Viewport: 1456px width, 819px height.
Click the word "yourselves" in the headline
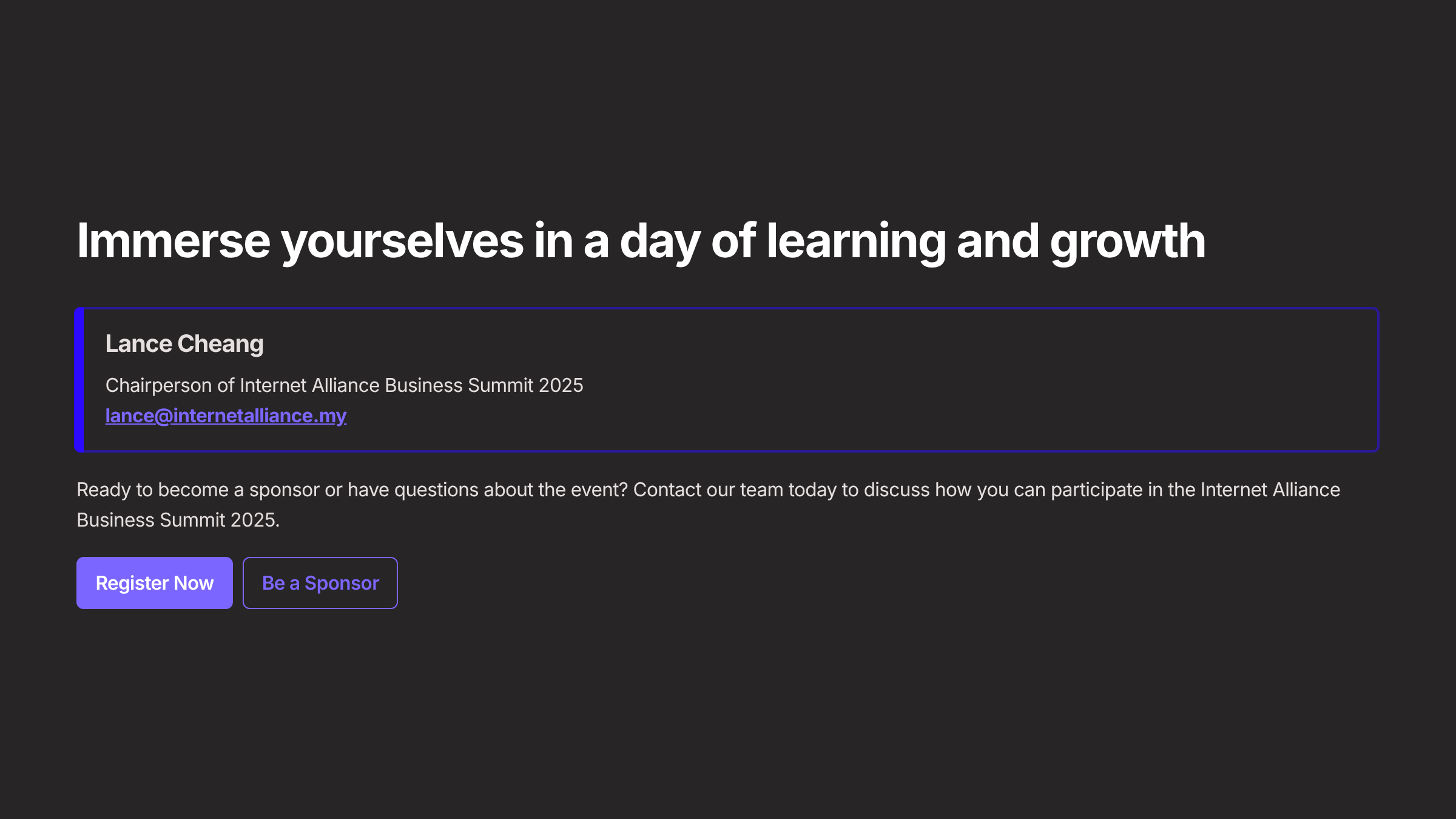[402, 241]
